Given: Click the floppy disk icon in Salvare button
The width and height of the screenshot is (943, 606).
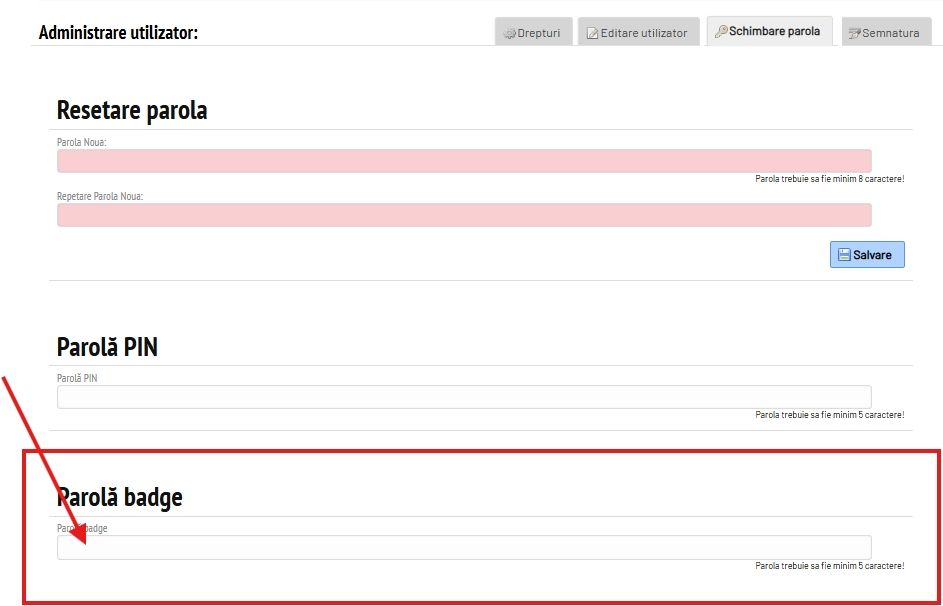Looking at the screenshot, I should (843, 255).
